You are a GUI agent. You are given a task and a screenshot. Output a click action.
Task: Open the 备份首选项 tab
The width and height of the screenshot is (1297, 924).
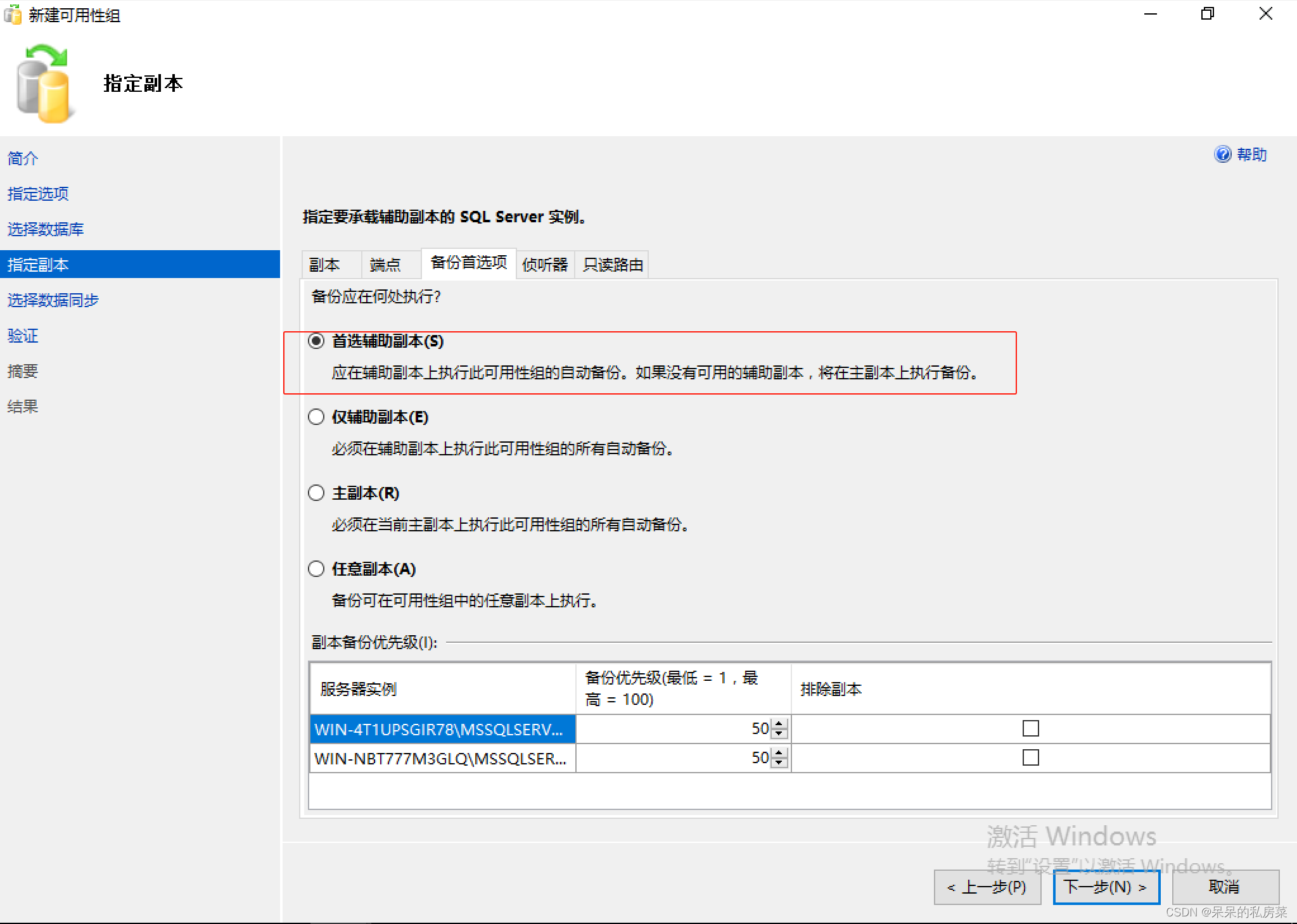tap(469, 263)
